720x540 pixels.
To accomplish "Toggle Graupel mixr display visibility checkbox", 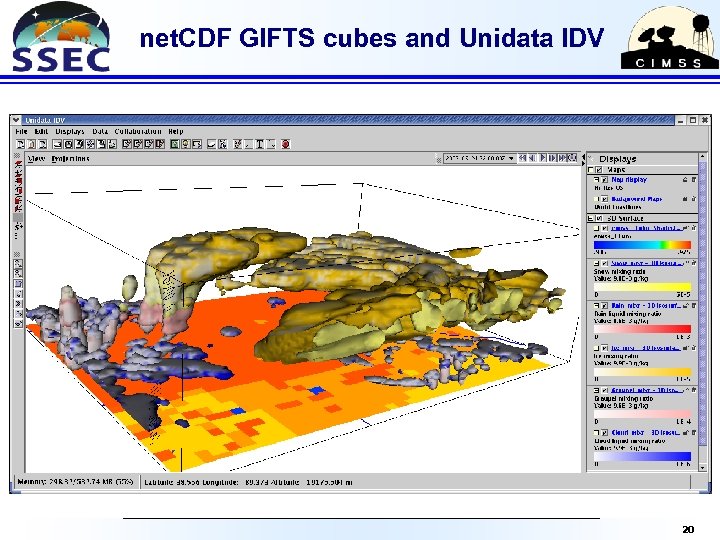I will 605,390.
